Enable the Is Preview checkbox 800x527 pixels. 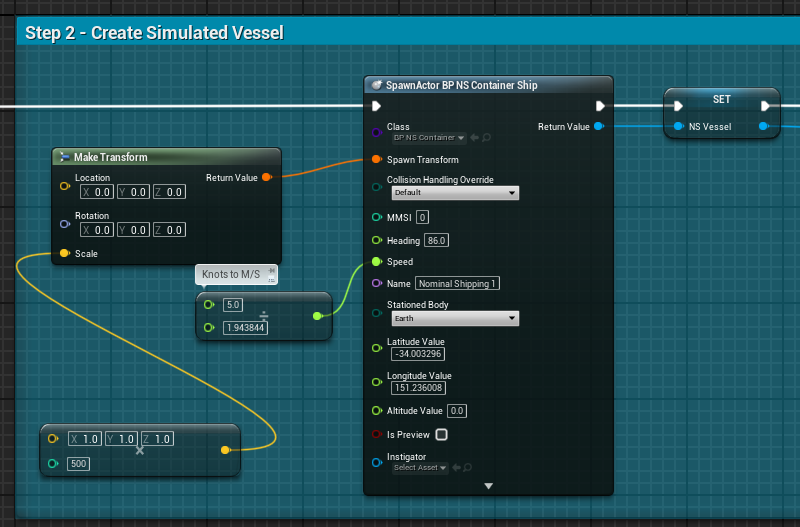(x=441, y=435)
